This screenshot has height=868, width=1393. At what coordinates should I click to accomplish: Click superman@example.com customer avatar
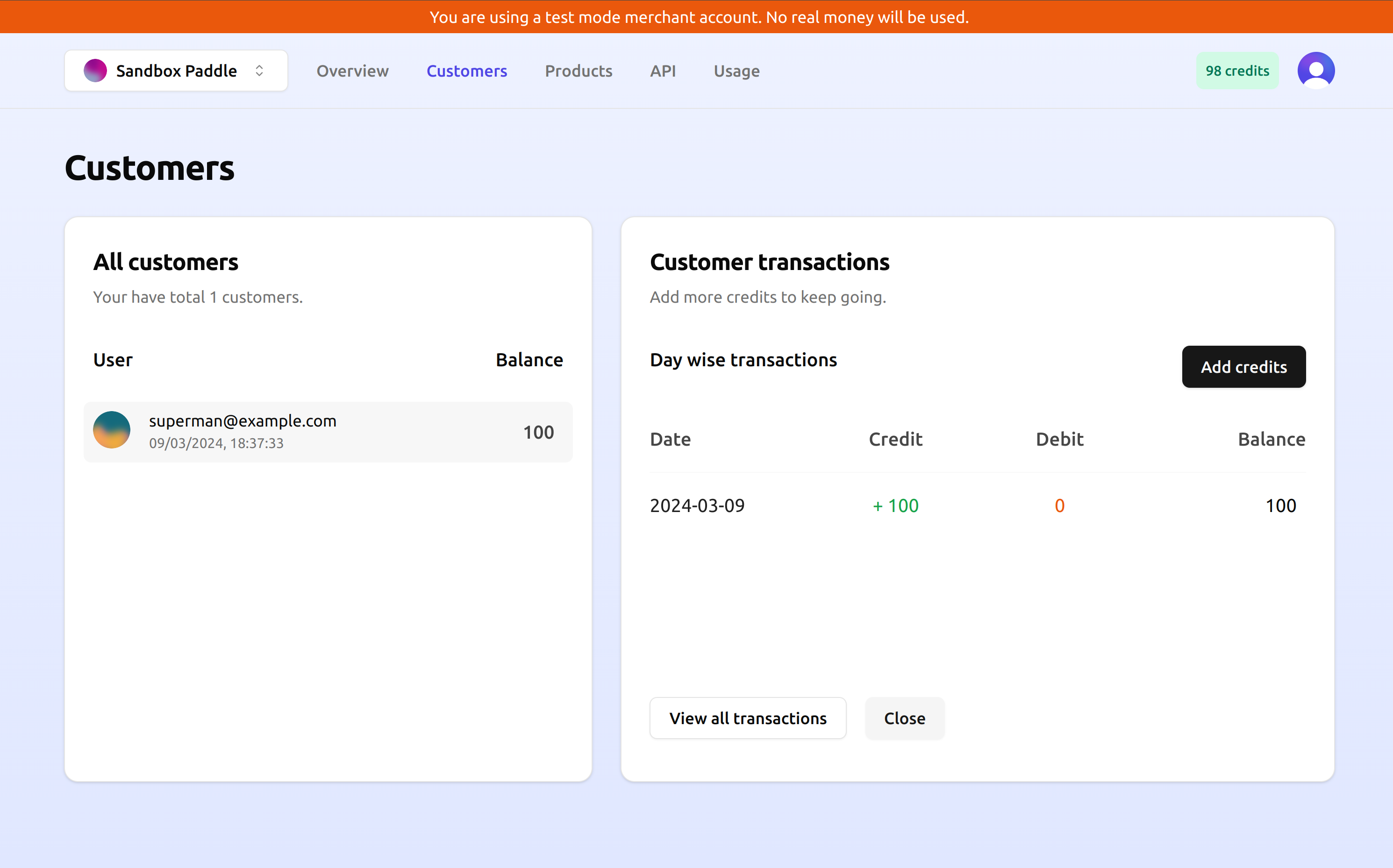111,430
